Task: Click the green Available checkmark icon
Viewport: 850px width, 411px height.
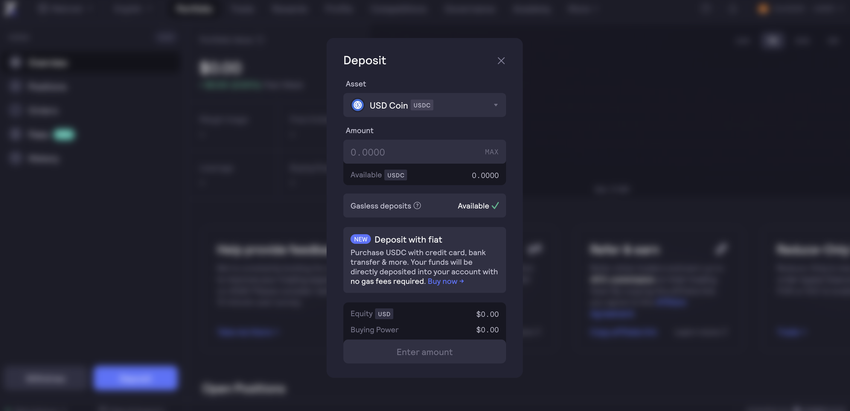Action: coord(495,206)
